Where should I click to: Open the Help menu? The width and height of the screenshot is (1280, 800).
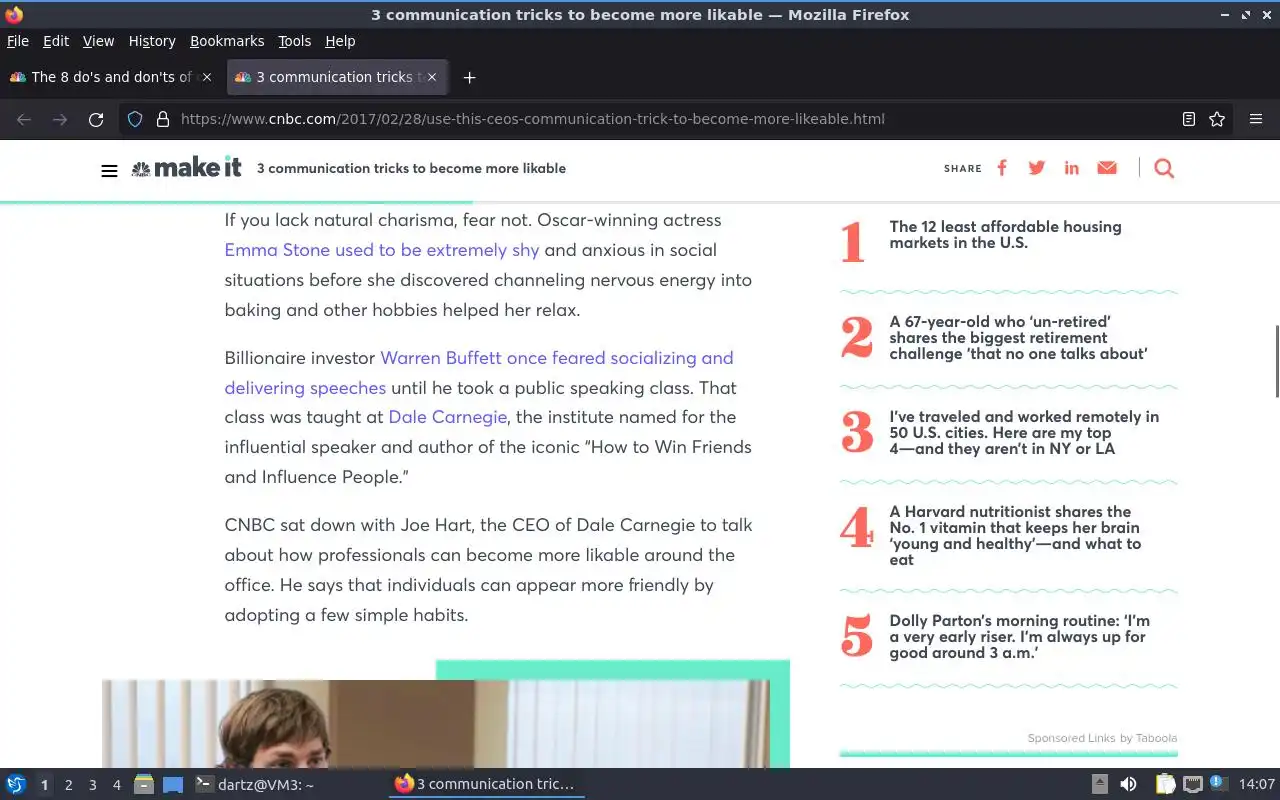pos(340,41)
